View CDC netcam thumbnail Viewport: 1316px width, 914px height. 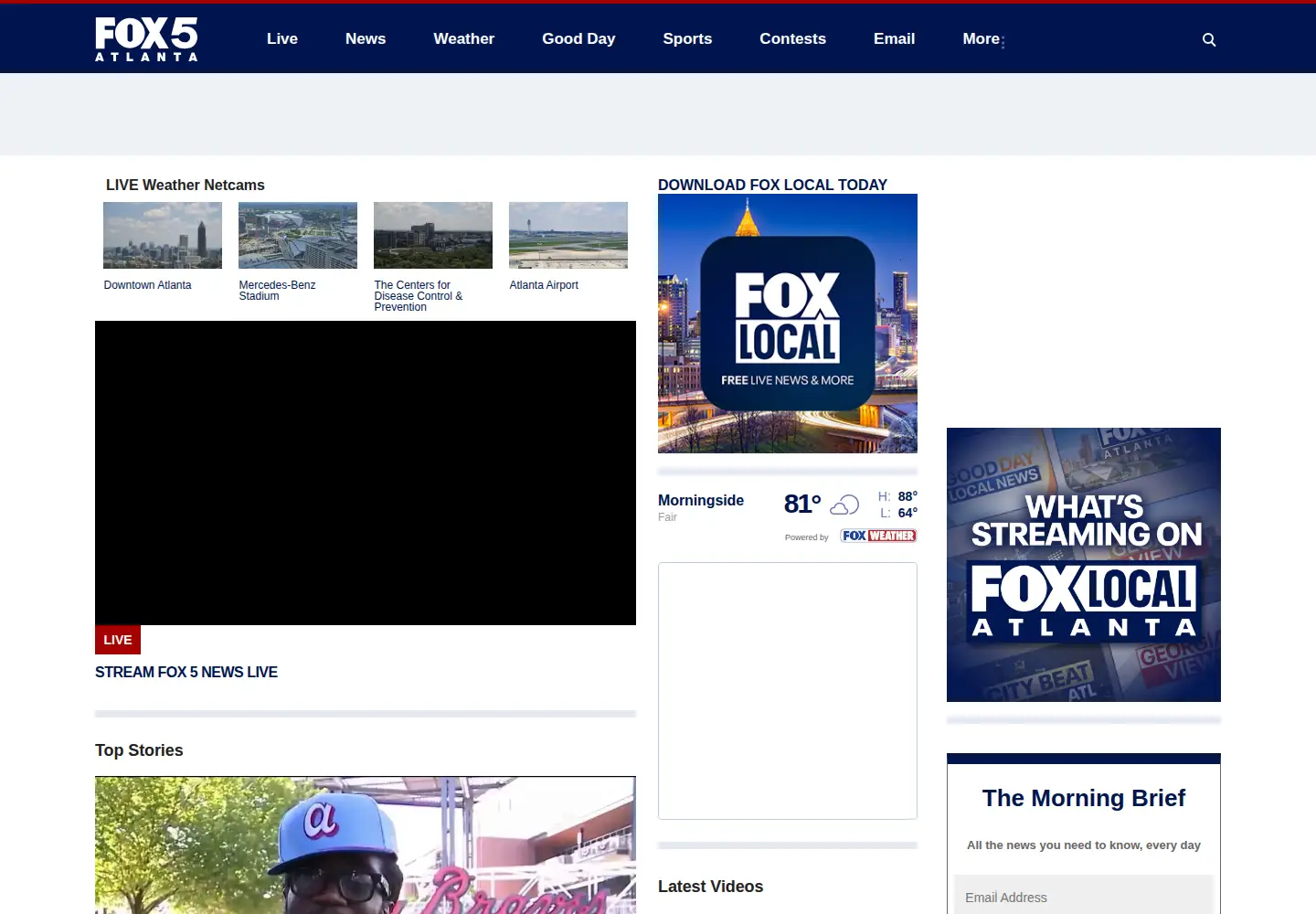[433, 235]
